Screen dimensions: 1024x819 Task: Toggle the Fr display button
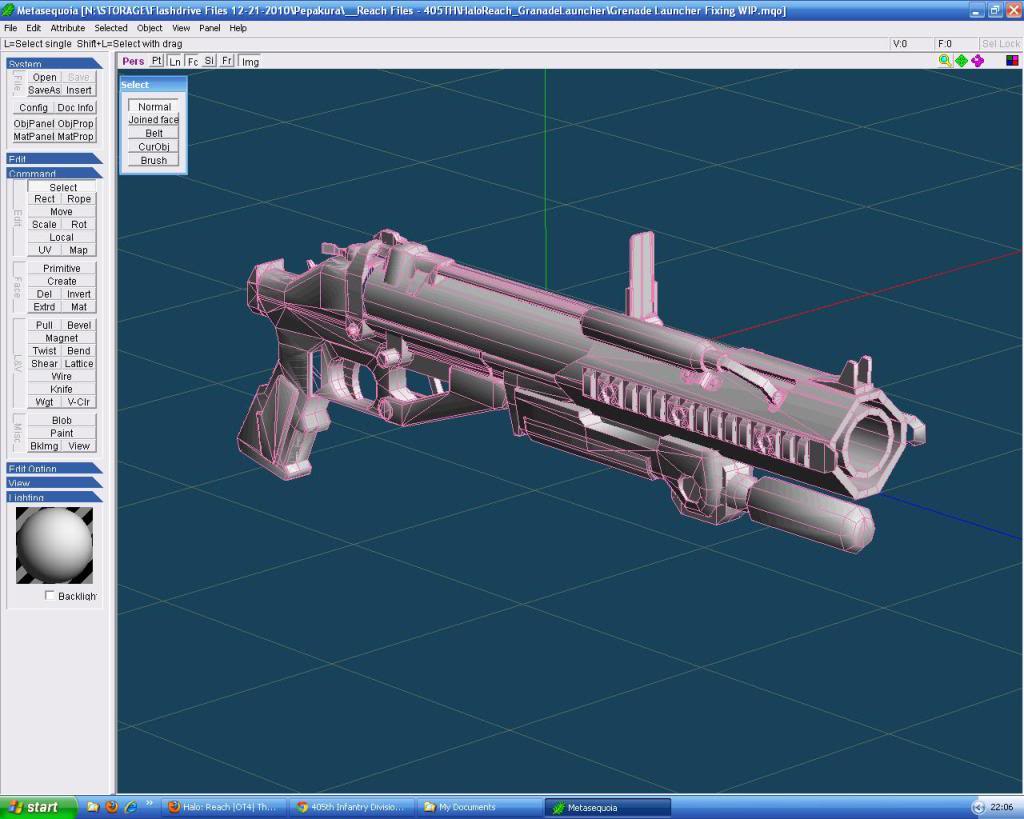(x=227, y=61)
